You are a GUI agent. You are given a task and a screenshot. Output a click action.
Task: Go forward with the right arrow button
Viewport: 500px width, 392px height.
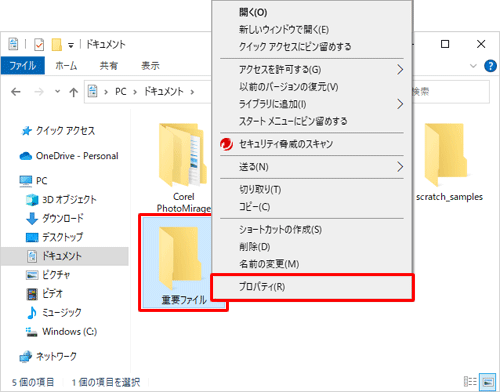39,92
